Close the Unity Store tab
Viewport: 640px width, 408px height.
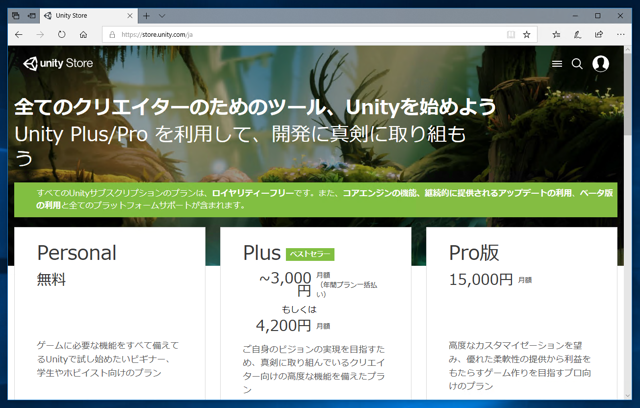click(130, 16)
